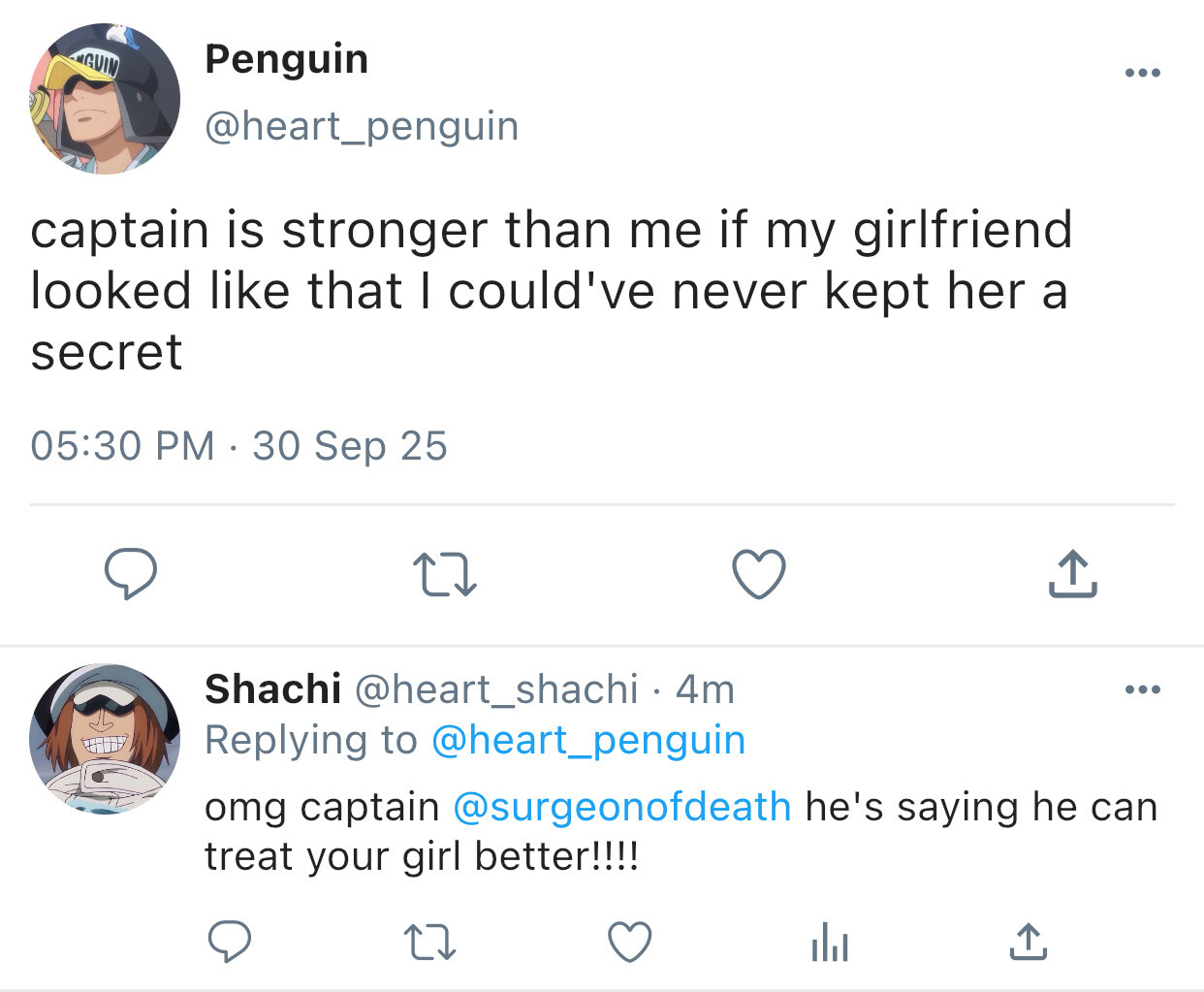Retweet Penguin's main tweet

(444, 574)
